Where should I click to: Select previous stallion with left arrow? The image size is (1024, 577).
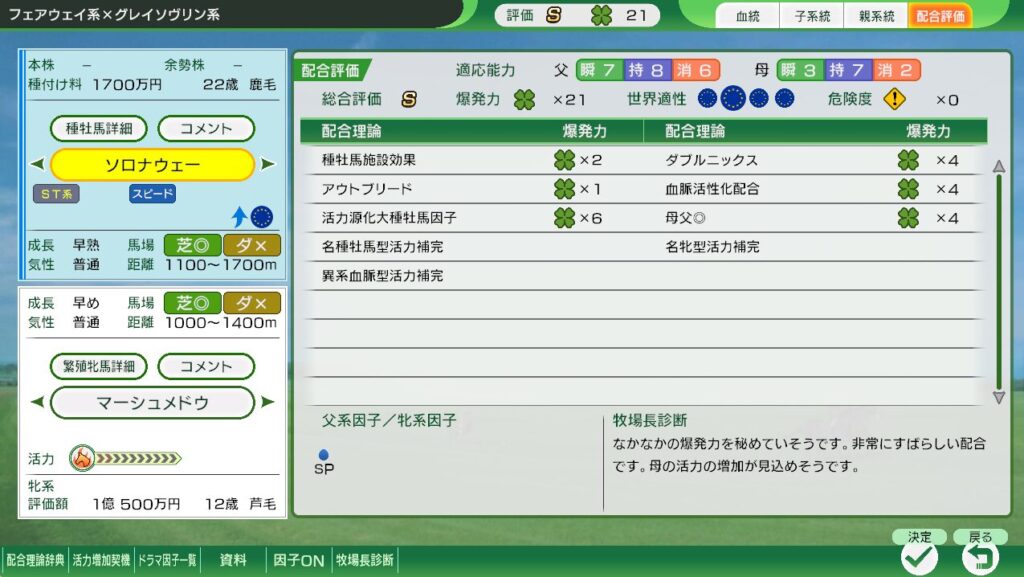(x=37, y=165)
